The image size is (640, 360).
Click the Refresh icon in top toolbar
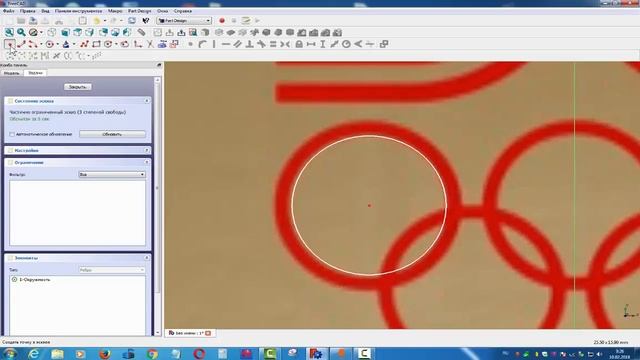pyautogui.click(x=132, y=20)
